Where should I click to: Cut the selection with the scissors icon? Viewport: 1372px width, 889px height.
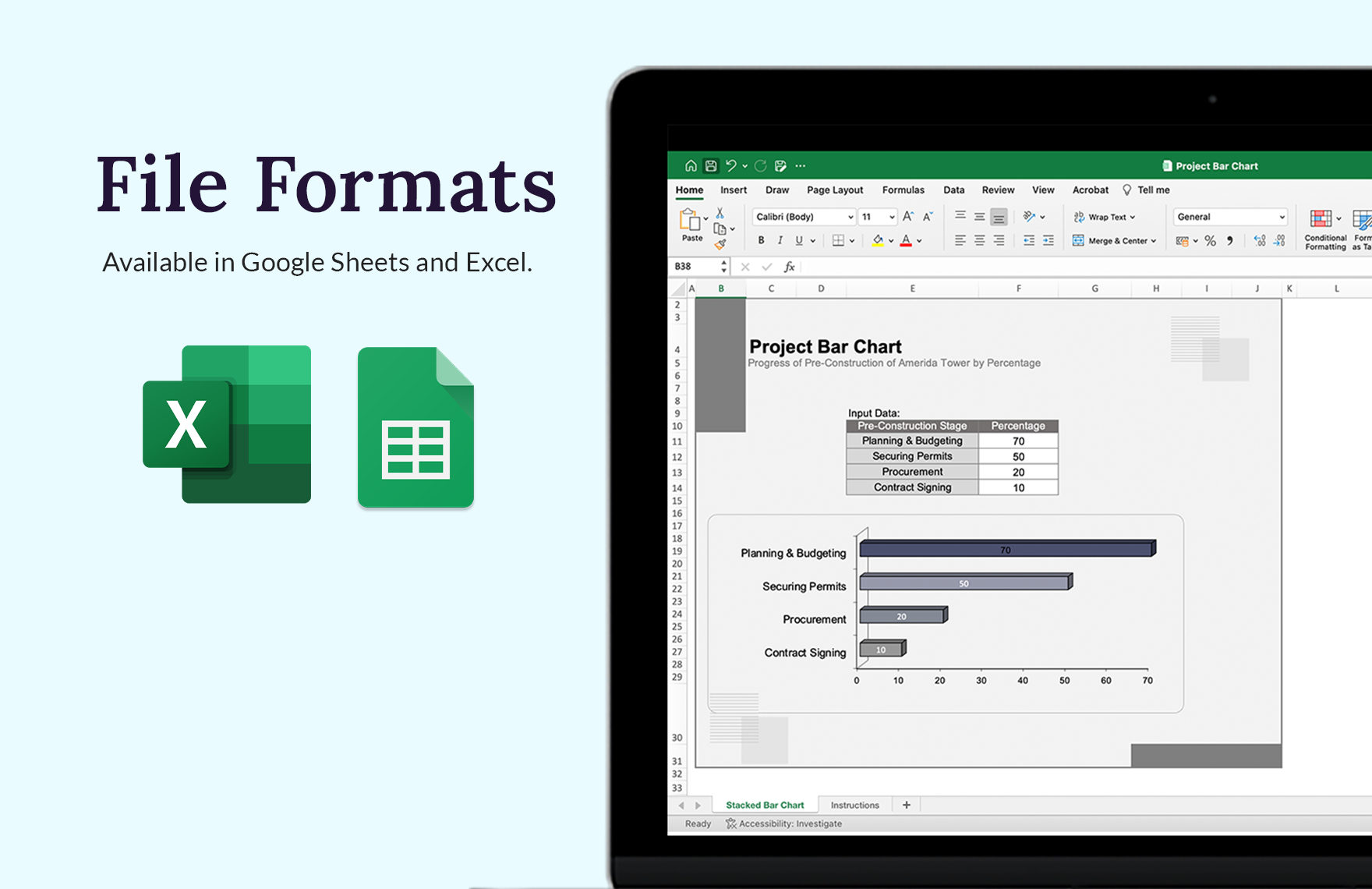(720, 213)
